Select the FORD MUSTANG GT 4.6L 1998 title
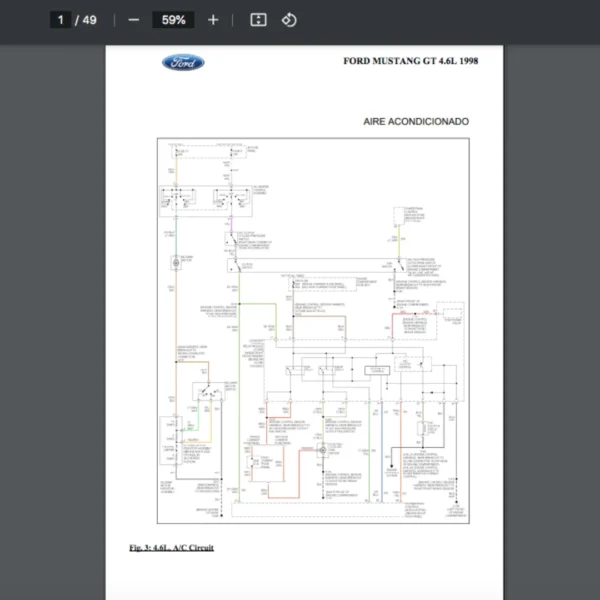 [x=410, y=61]
